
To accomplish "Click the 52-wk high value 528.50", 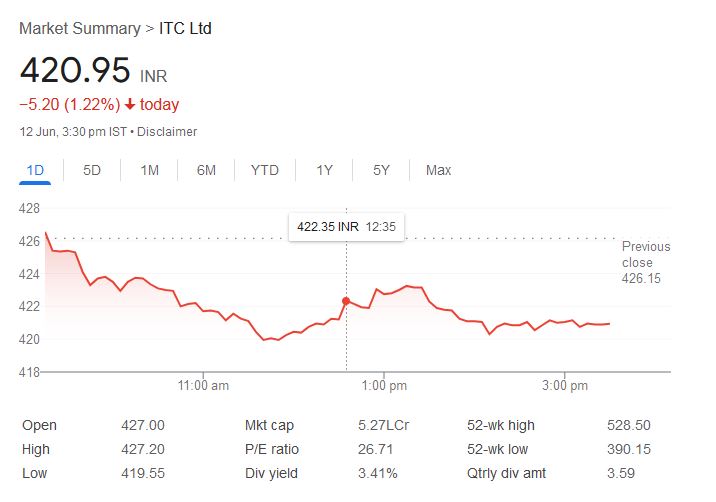I will (x=629, y=425).
